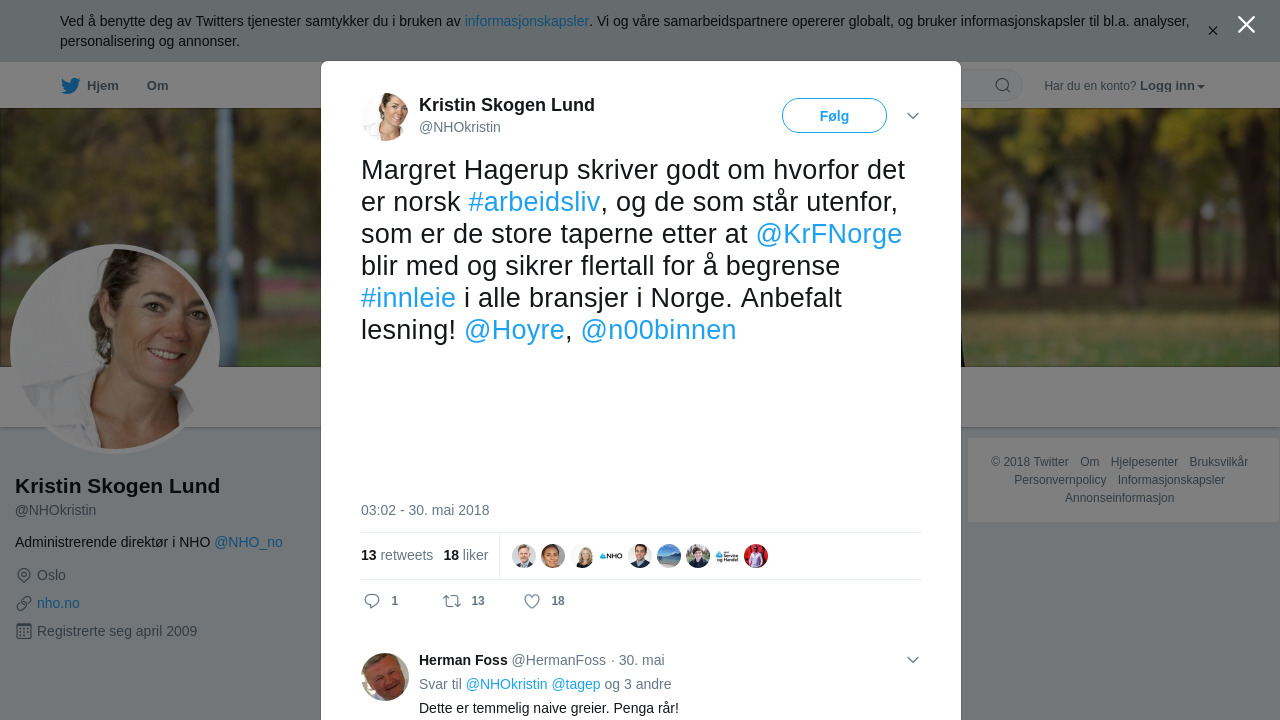The width and height of the screenshot is (1280, 720).
Task: Follow Kristin Skogen Lund with Følg button
Action: click(834, 116)
